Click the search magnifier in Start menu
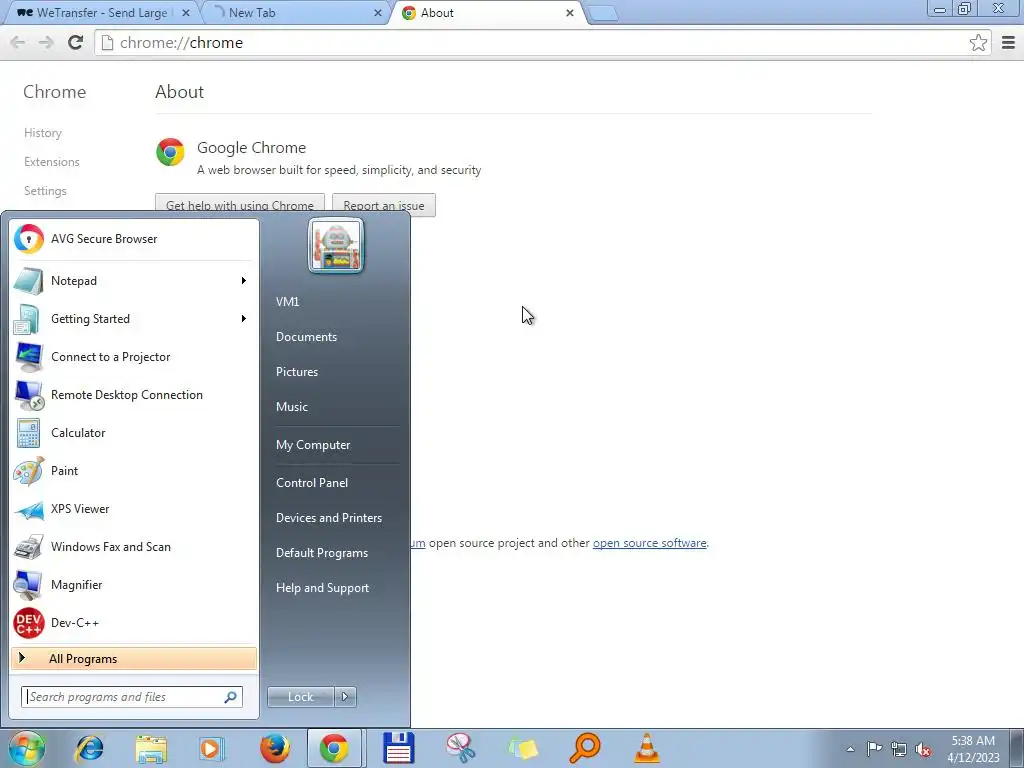Viewport: 1024px width, 768px height. [231, 697]
